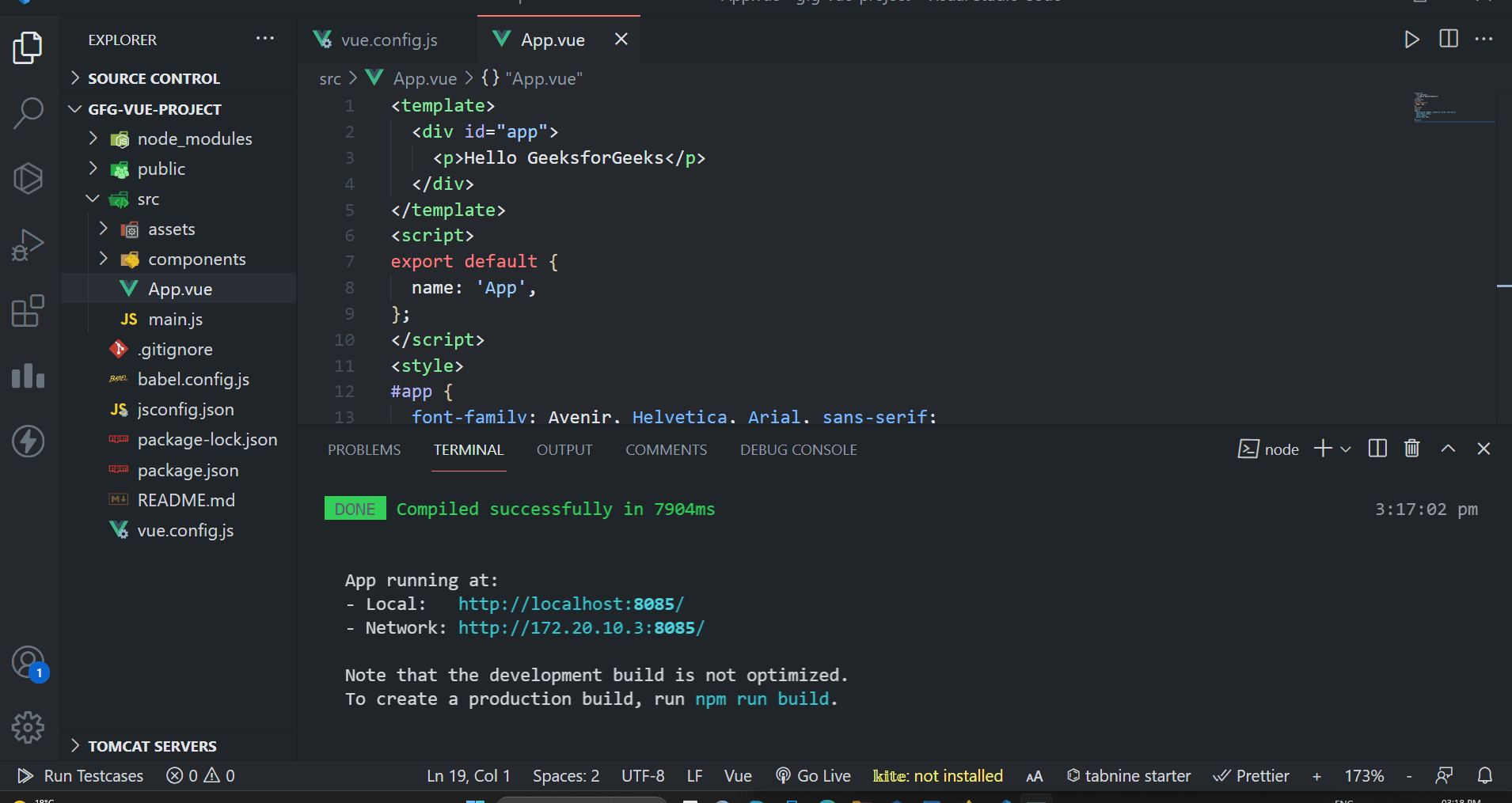The image size is (1512, 803).
Task: Change LF end of line sequence
Action: (x=694, y=776)
